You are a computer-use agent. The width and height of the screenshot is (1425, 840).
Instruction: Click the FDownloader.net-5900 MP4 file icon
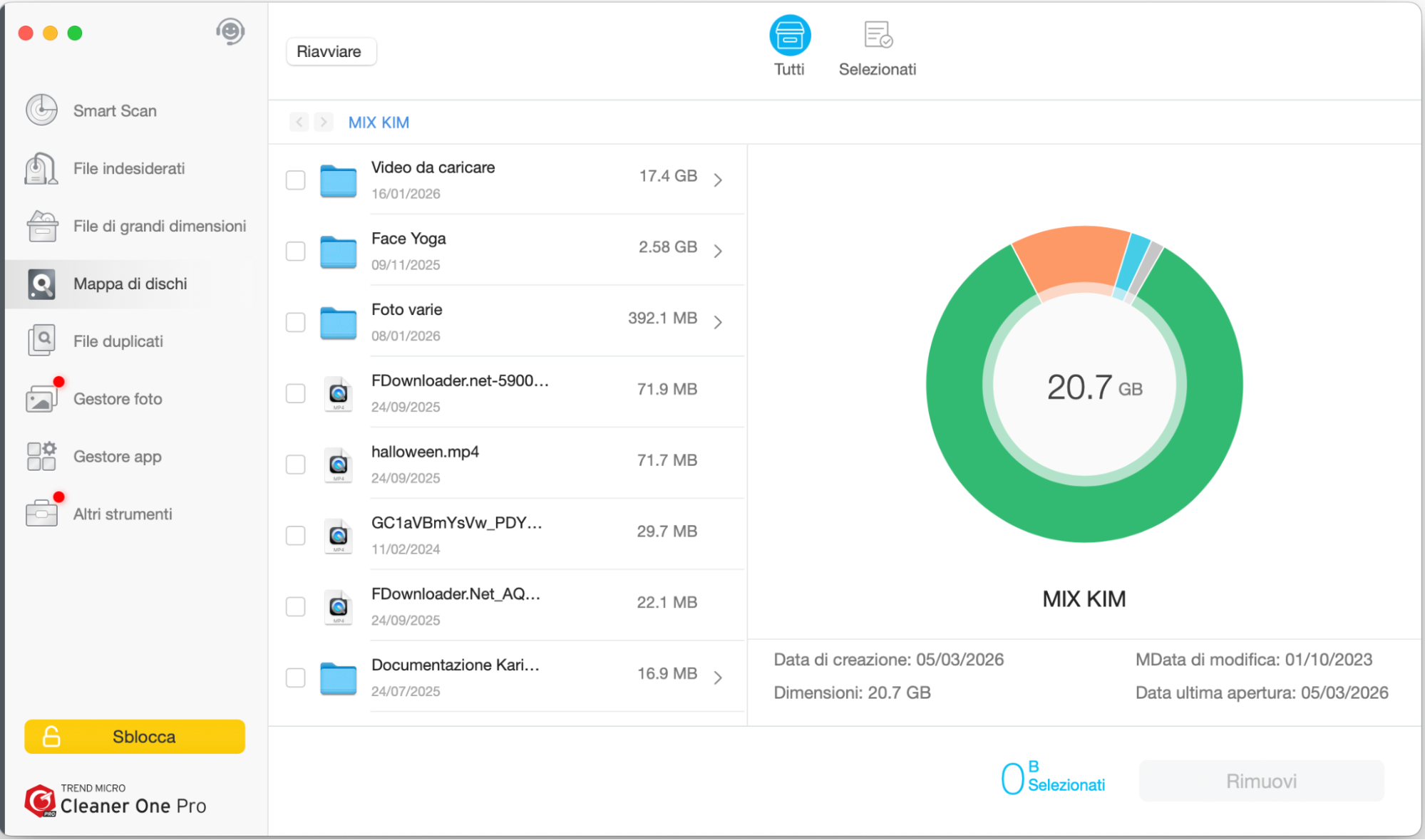point(339,394)
